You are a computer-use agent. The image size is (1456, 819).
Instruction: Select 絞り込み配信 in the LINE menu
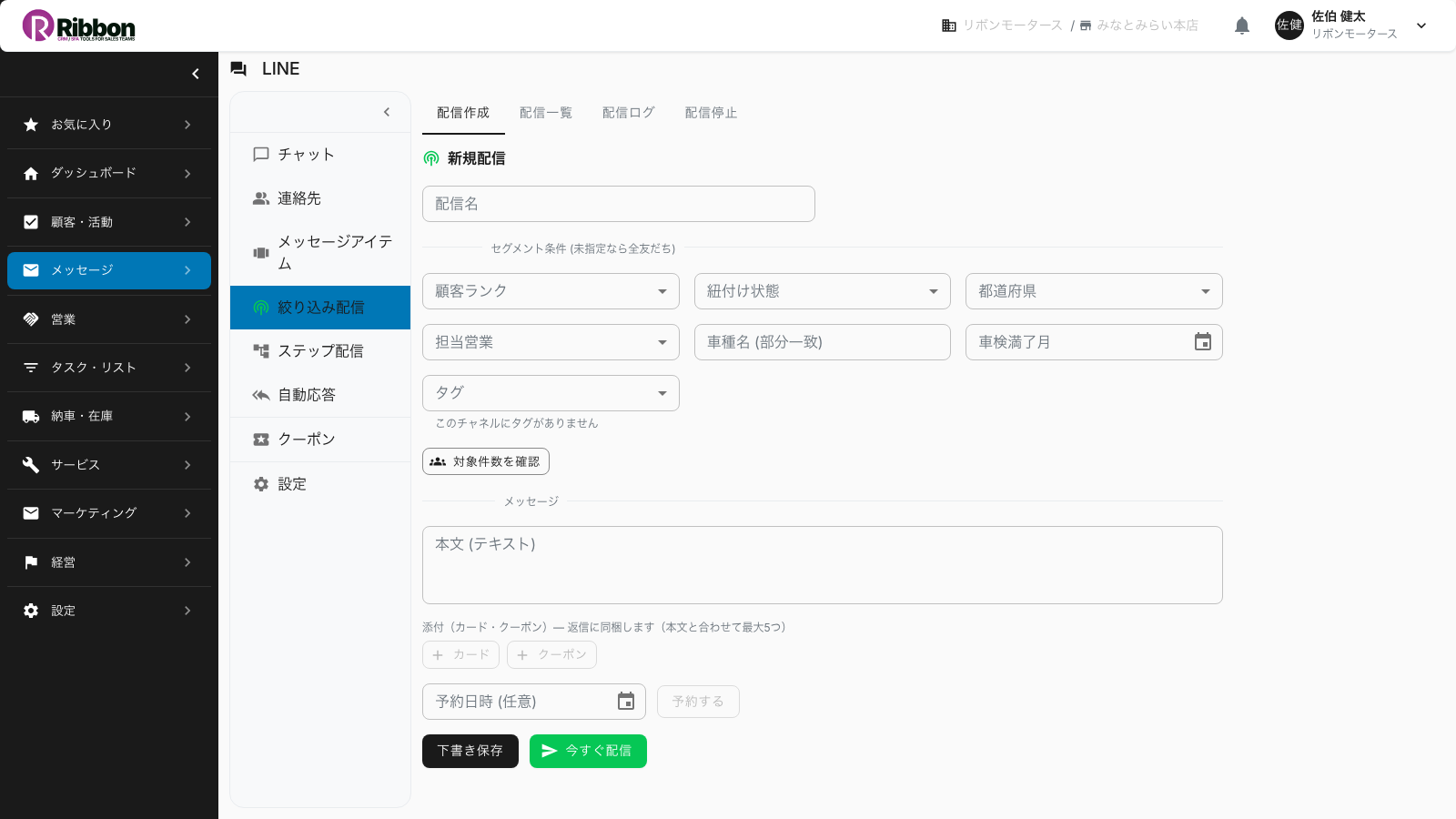tap(320, 308)
